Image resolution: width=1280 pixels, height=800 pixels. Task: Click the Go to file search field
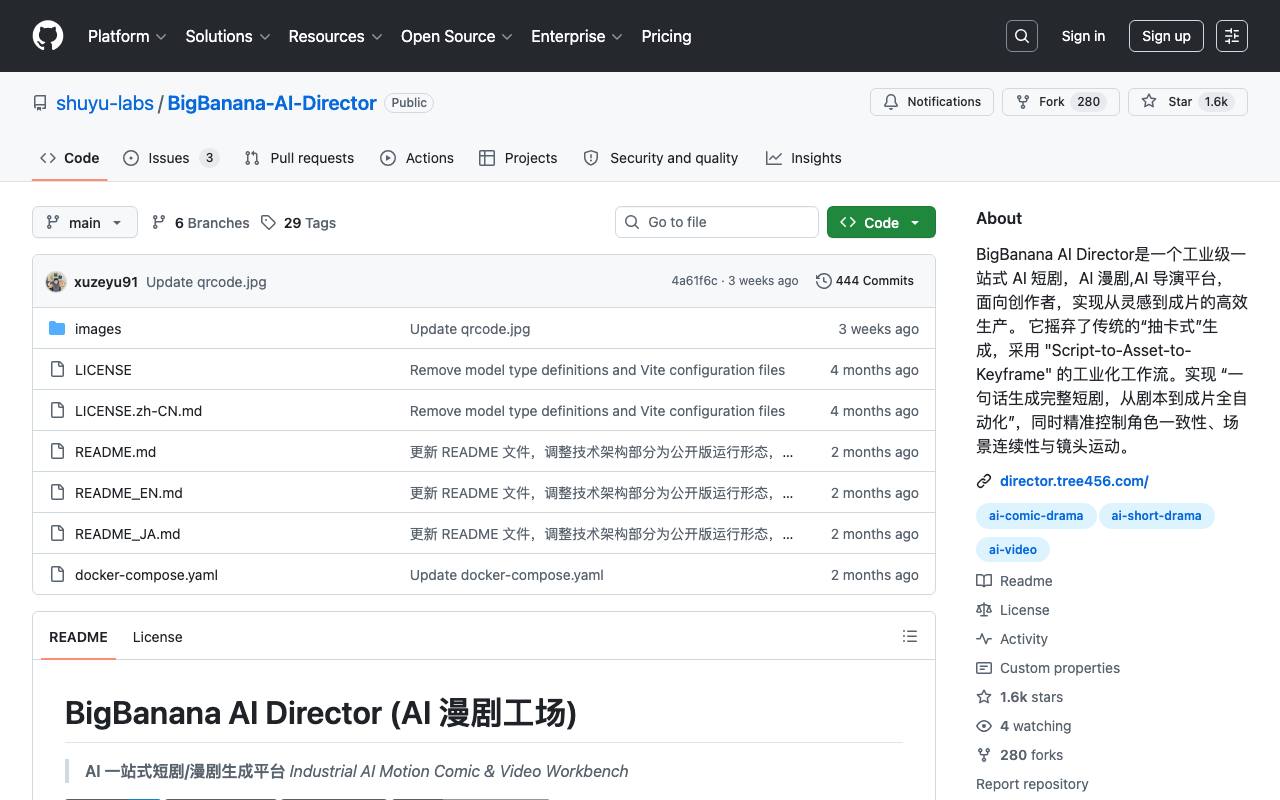(x=717, y=222)
